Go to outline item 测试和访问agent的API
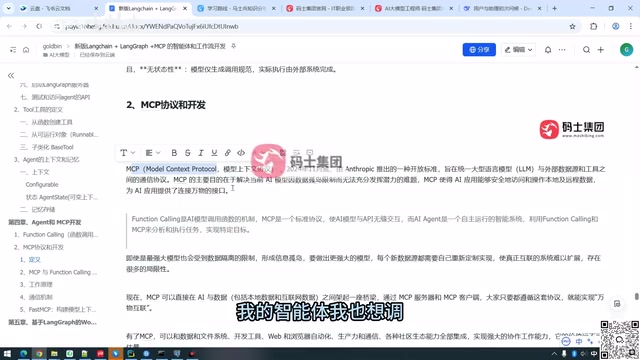This screenshot has width=640, height=360. coord(55,97)
